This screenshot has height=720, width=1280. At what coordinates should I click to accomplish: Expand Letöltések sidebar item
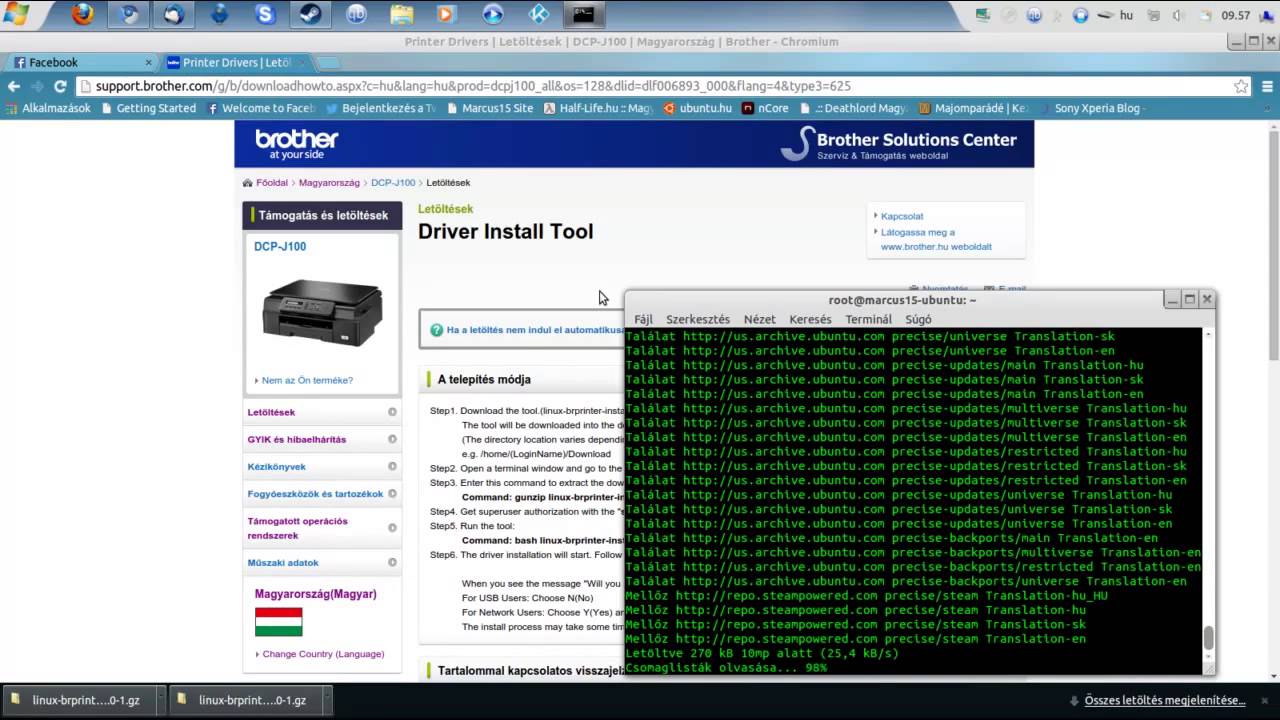click(x=322, y=412)
